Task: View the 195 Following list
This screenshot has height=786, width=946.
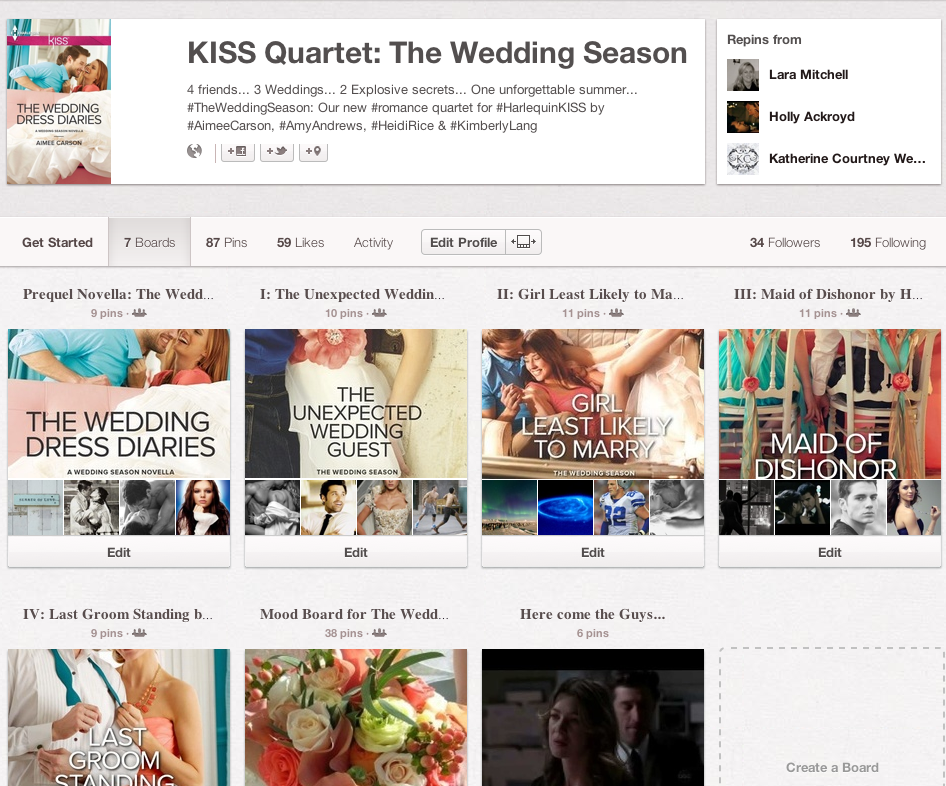Action: (888, 242)
